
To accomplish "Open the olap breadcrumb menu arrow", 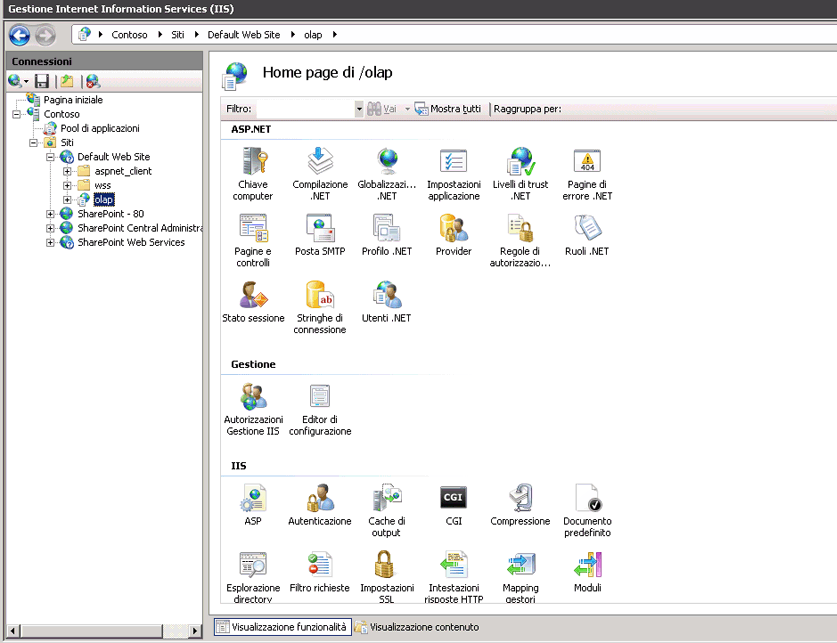I will (x=336, y=33).
